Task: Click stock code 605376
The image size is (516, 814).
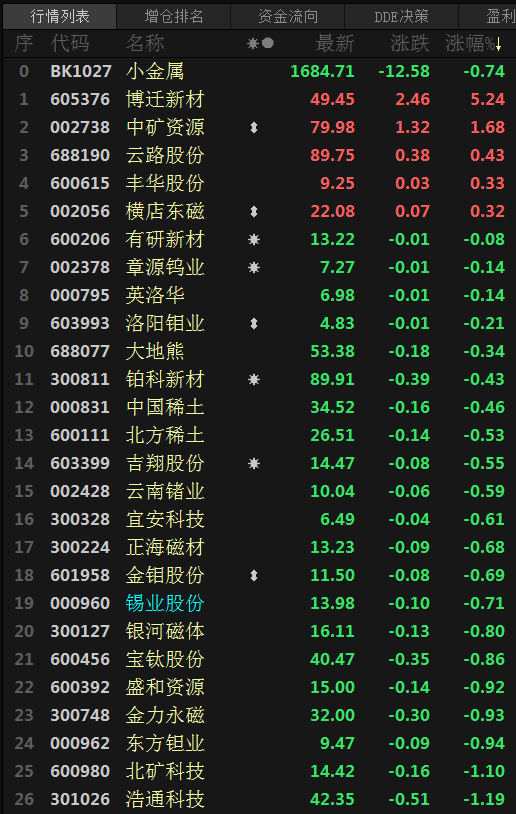Action: tap(80, 100)
